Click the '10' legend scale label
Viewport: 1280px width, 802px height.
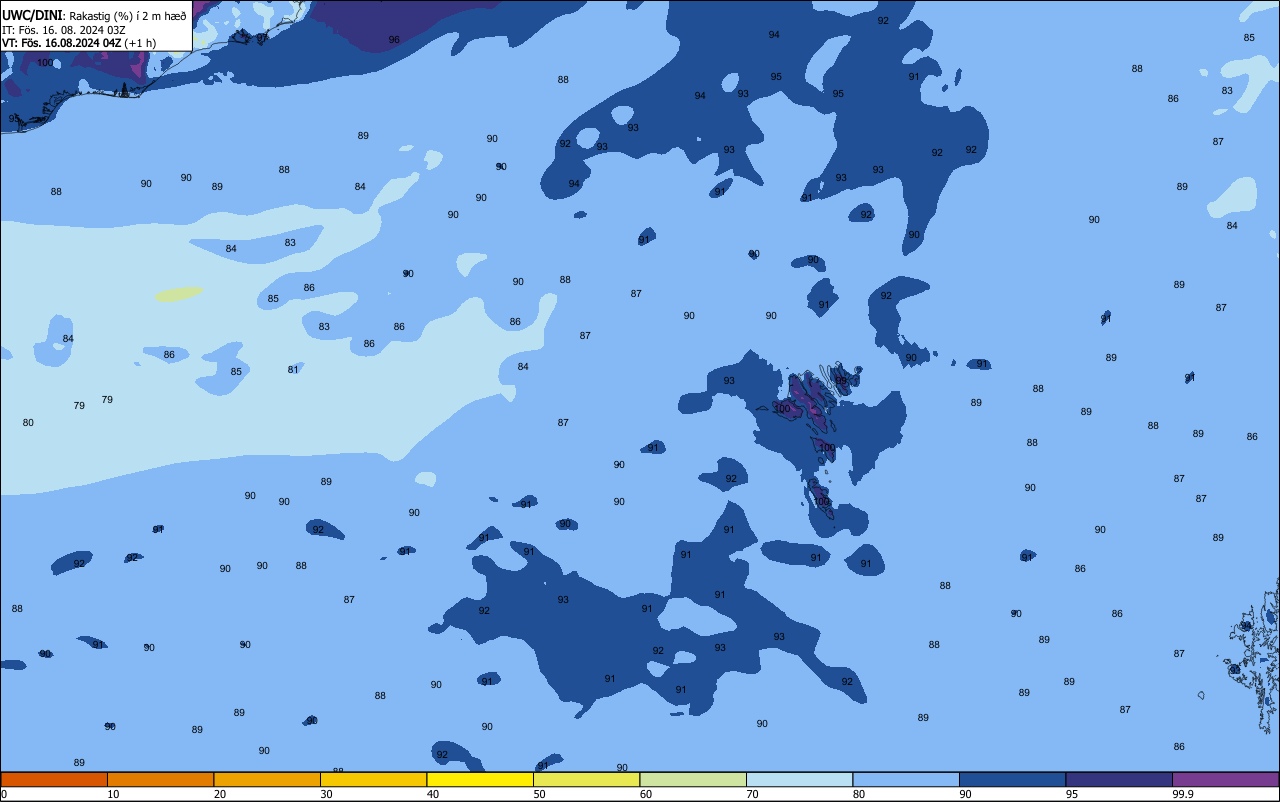[x=113, y=794]
